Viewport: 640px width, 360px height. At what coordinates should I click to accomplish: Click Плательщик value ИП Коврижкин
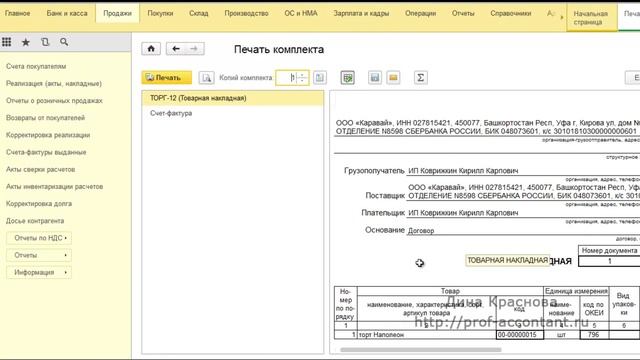coord(463,213)
